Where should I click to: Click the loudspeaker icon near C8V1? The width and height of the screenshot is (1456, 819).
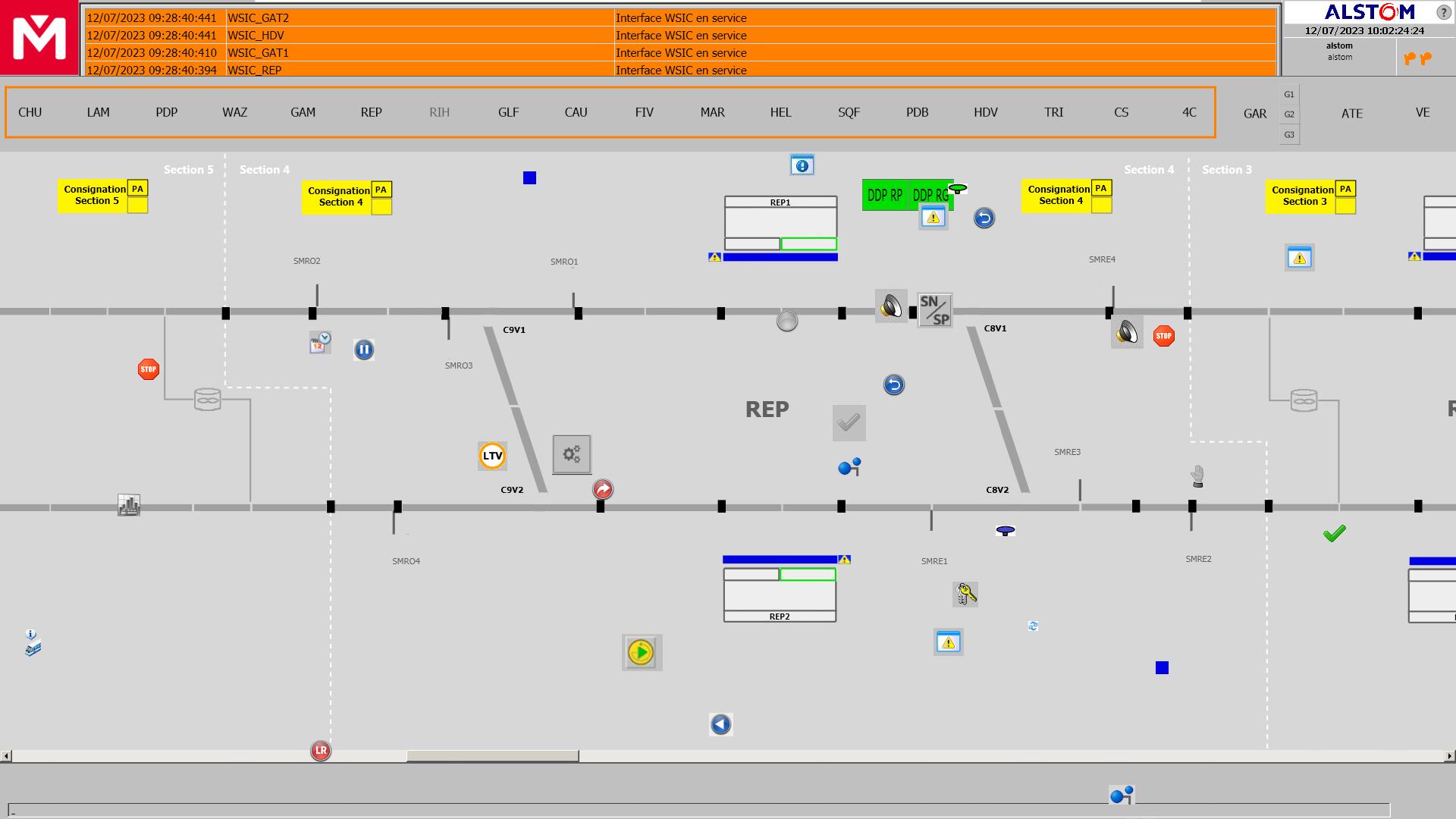(1127, 335)
